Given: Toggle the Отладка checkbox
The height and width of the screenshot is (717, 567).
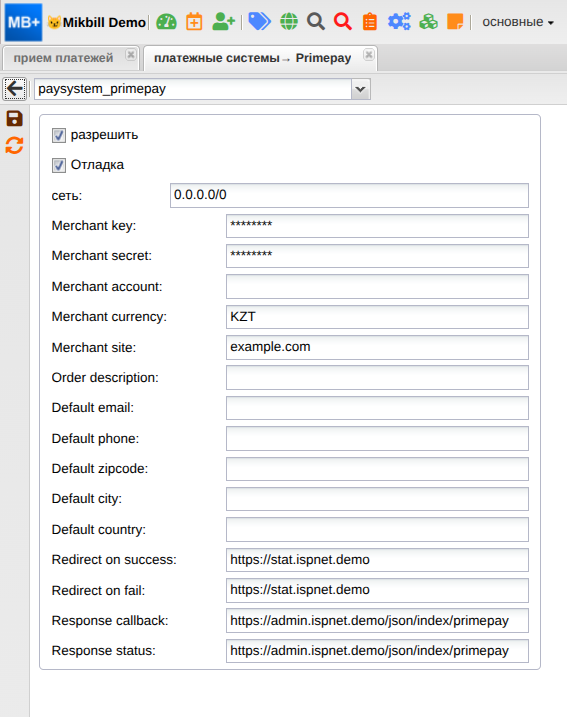Looking at the screenshot, I should tap(59, 165).
